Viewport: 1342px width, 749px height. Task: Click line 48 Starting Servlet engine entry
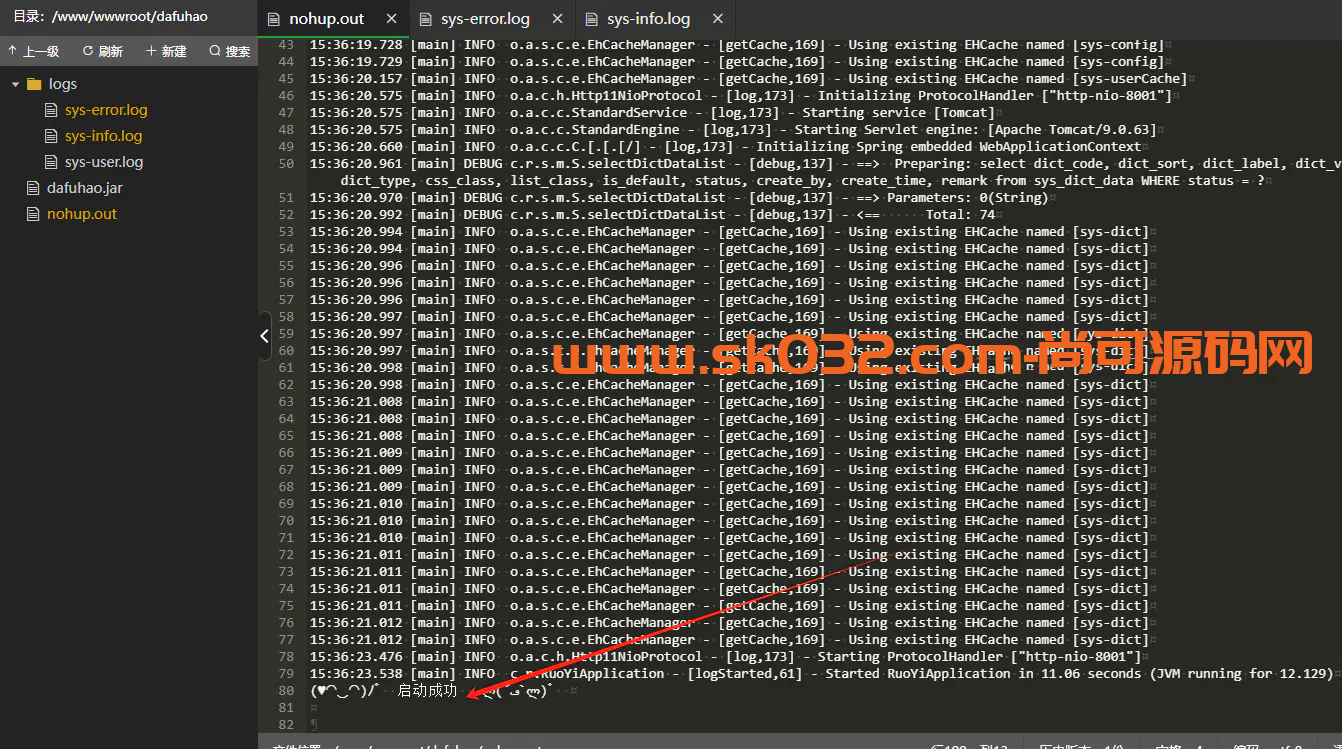pyautogui.click(x=733, y=130)
